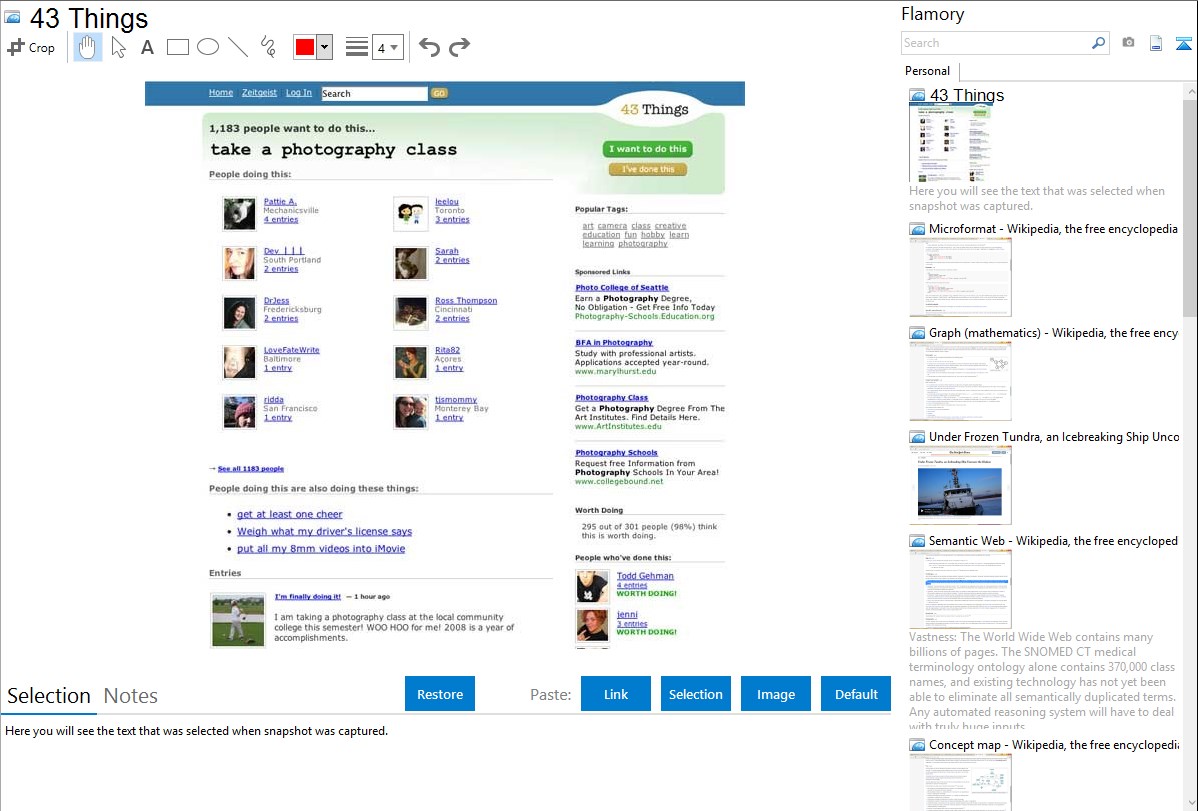The width and height of the screenshot is (1198, 811).
Task: Select the freehand scribble tool
Action: 268,47
